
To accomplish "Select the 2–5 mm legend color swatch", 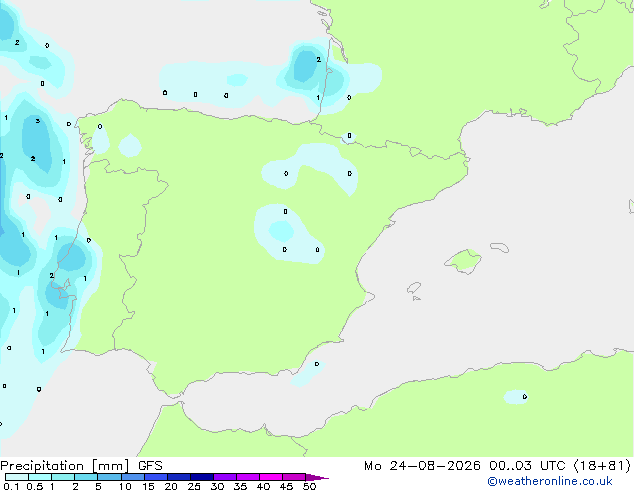I will [x=86, y=477].
